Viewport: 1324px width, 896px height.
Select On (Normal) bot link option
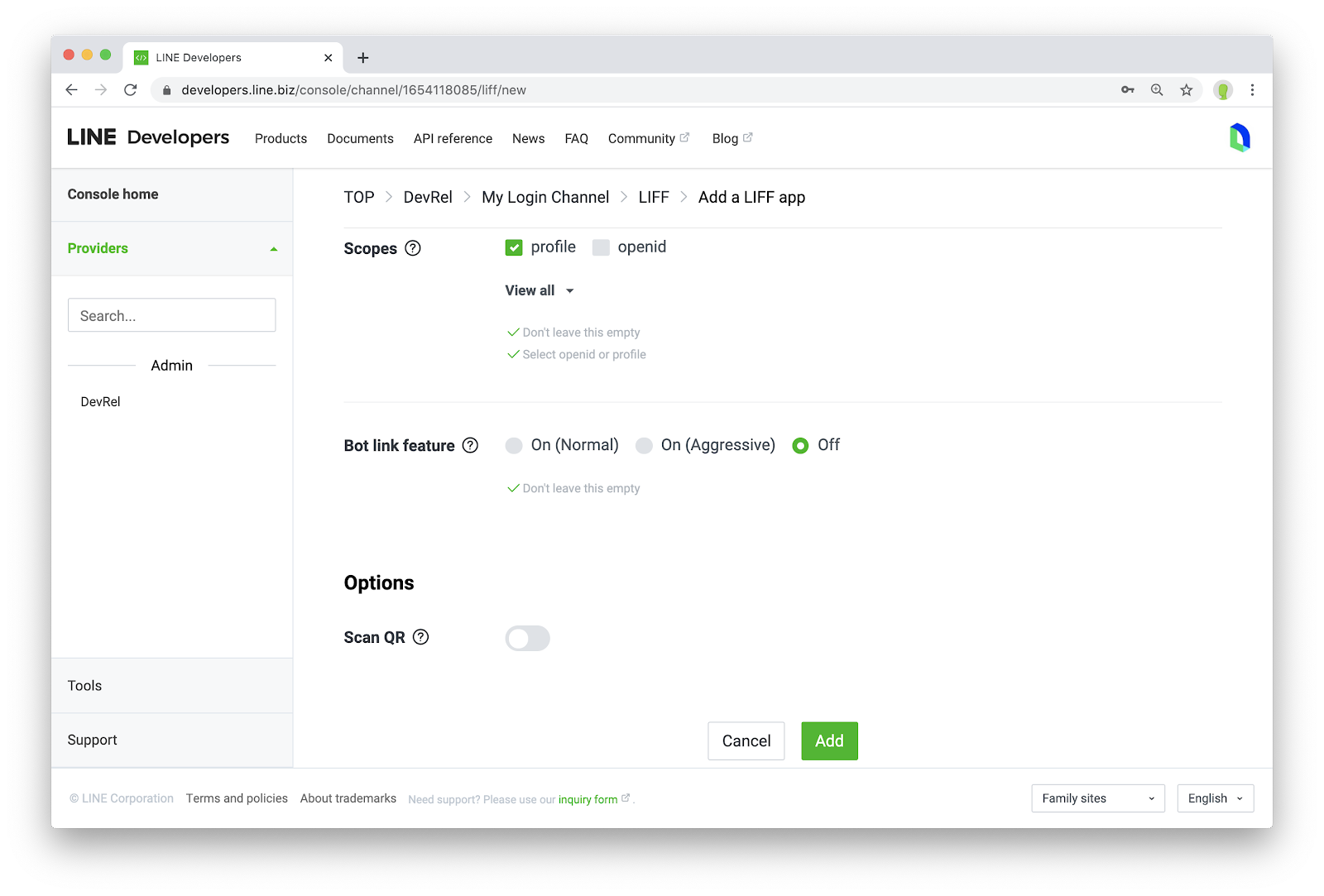[514, 446]
